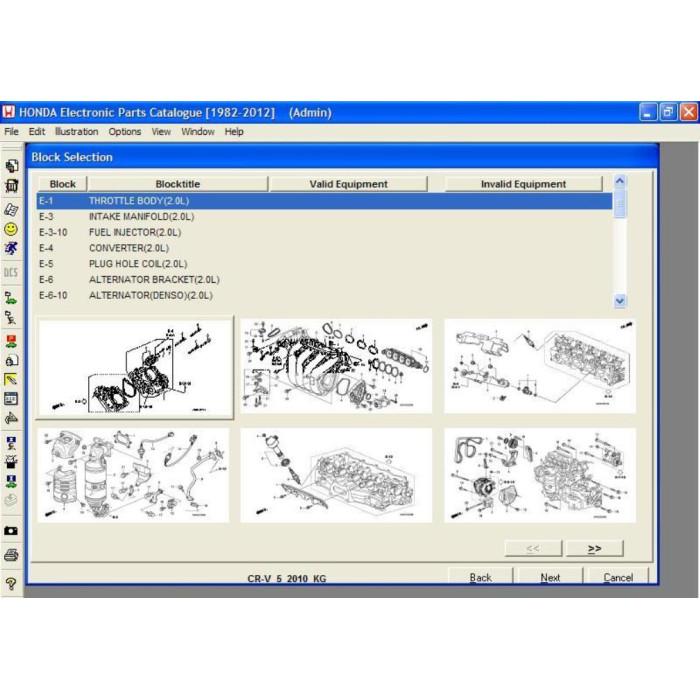Click the shopping cart icon in sidebar

click(x=11, y=186)
